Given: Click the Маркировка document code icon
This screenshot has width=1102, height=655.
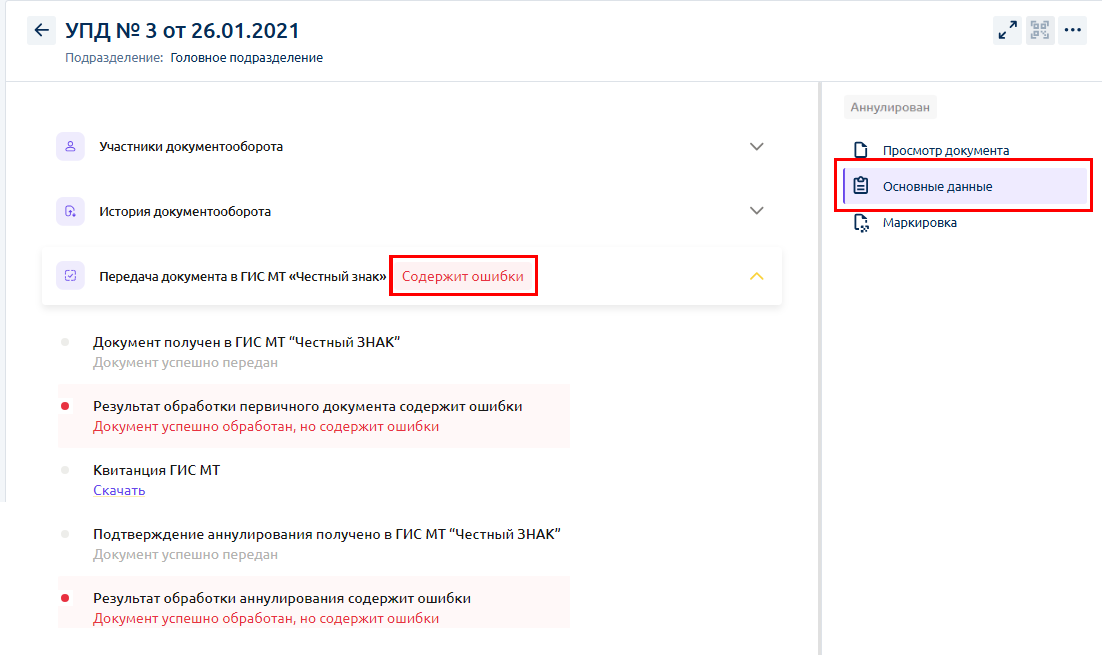Looking at the screenshot, I should click(x=861, y=223).
